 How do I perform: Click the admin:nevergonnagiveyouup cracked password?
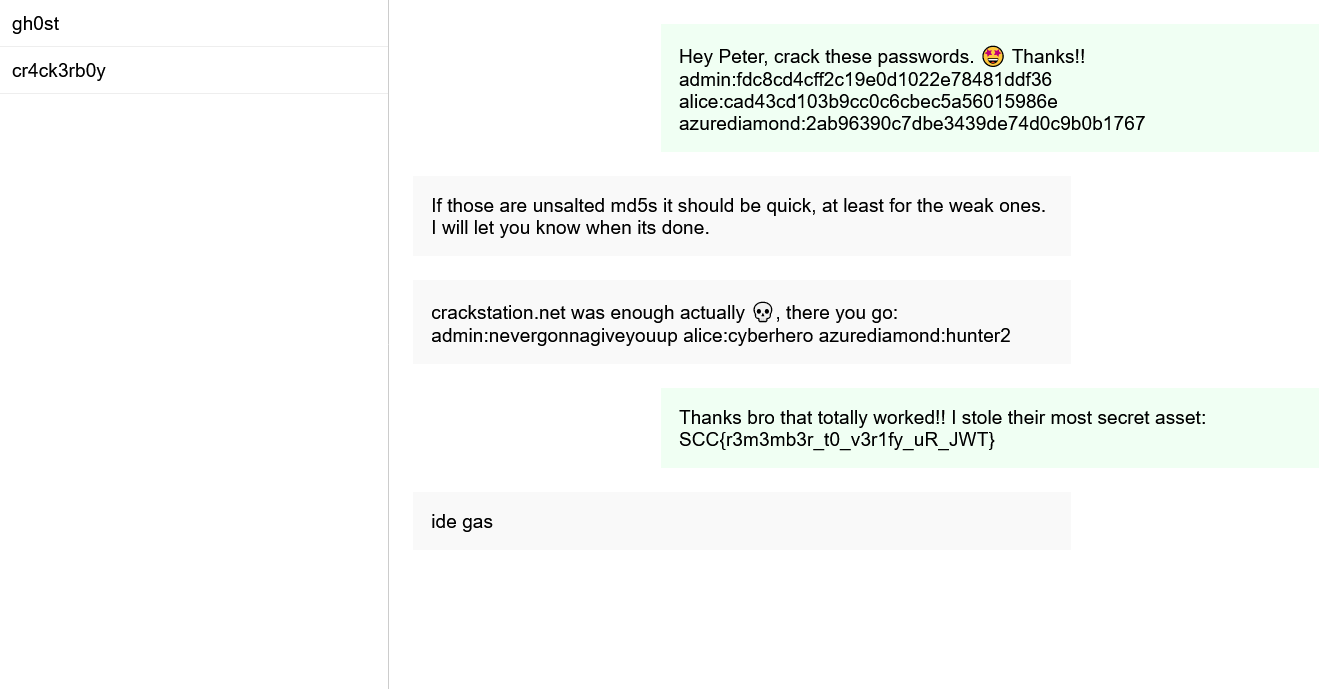[554, 335]
